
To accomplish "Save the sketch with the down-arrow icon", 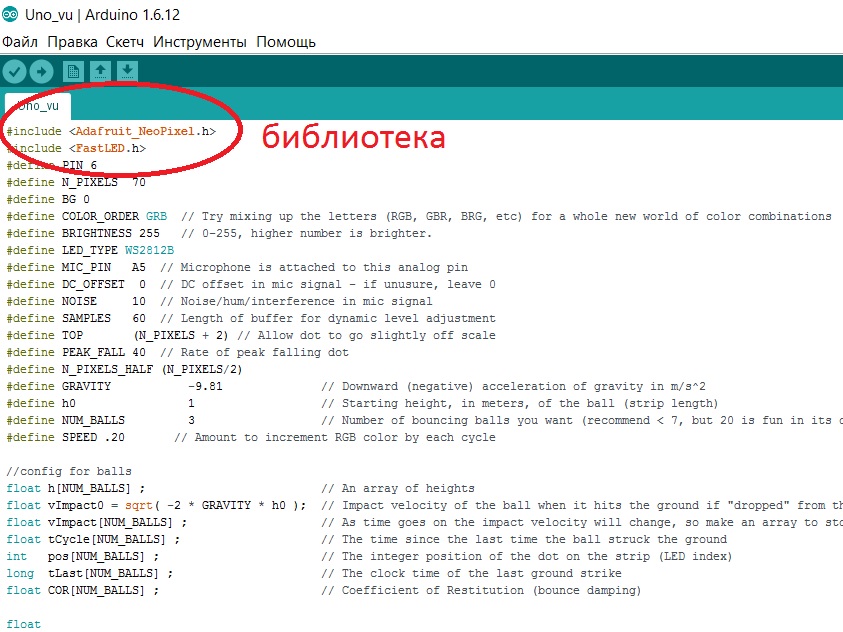I will pyautogui.click(x=127, y=71).
